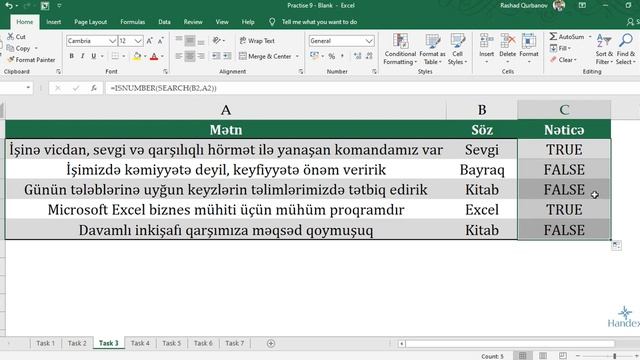Apply Accounting Number Format icon
Viewport: 640px width, 360px height.
pos(314,56)
